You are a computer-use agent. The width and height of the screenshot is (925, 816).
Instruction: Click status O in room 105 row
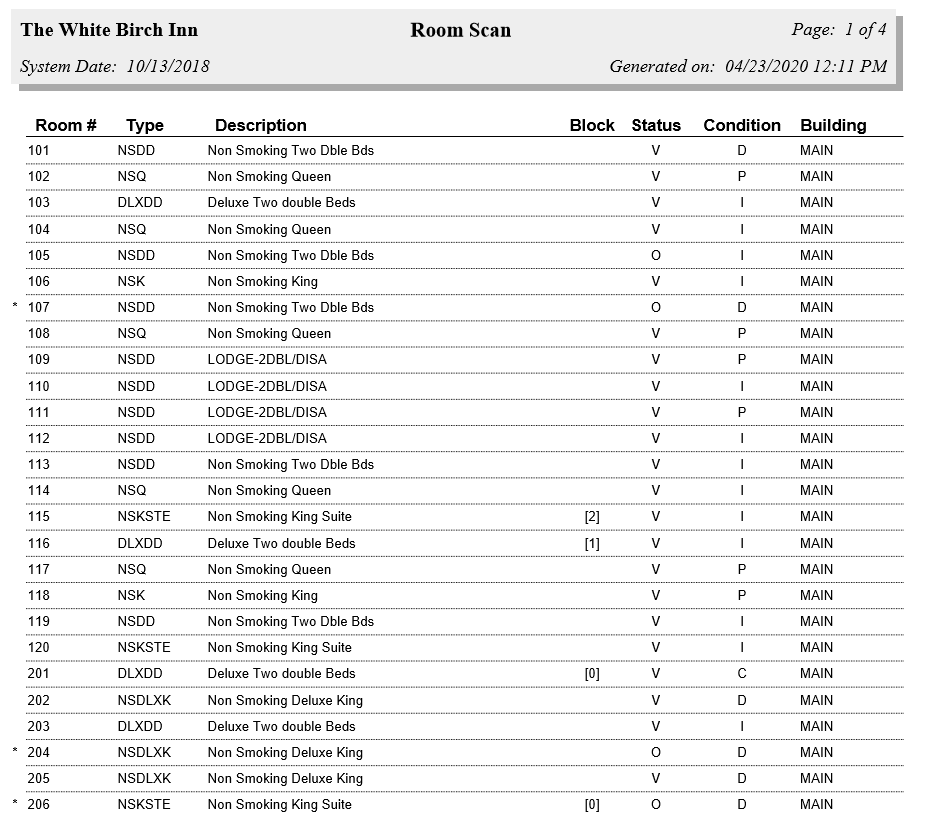coord(655,255)
